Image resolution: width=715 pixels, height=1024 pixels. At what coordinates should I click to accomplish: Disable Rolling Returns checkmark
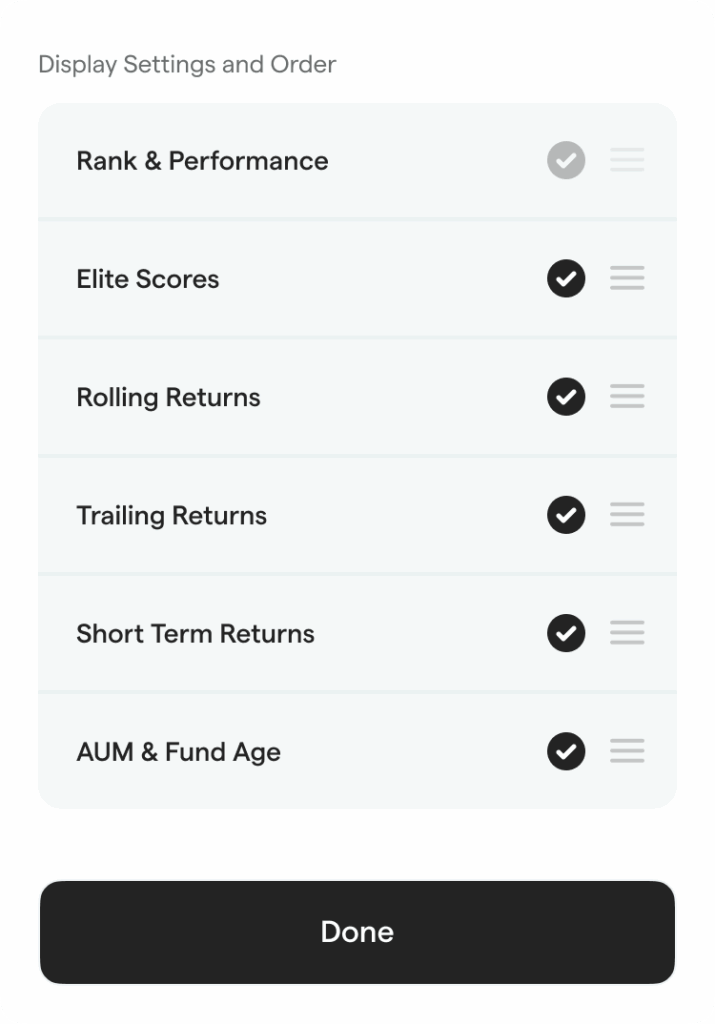tap(566, 397)
